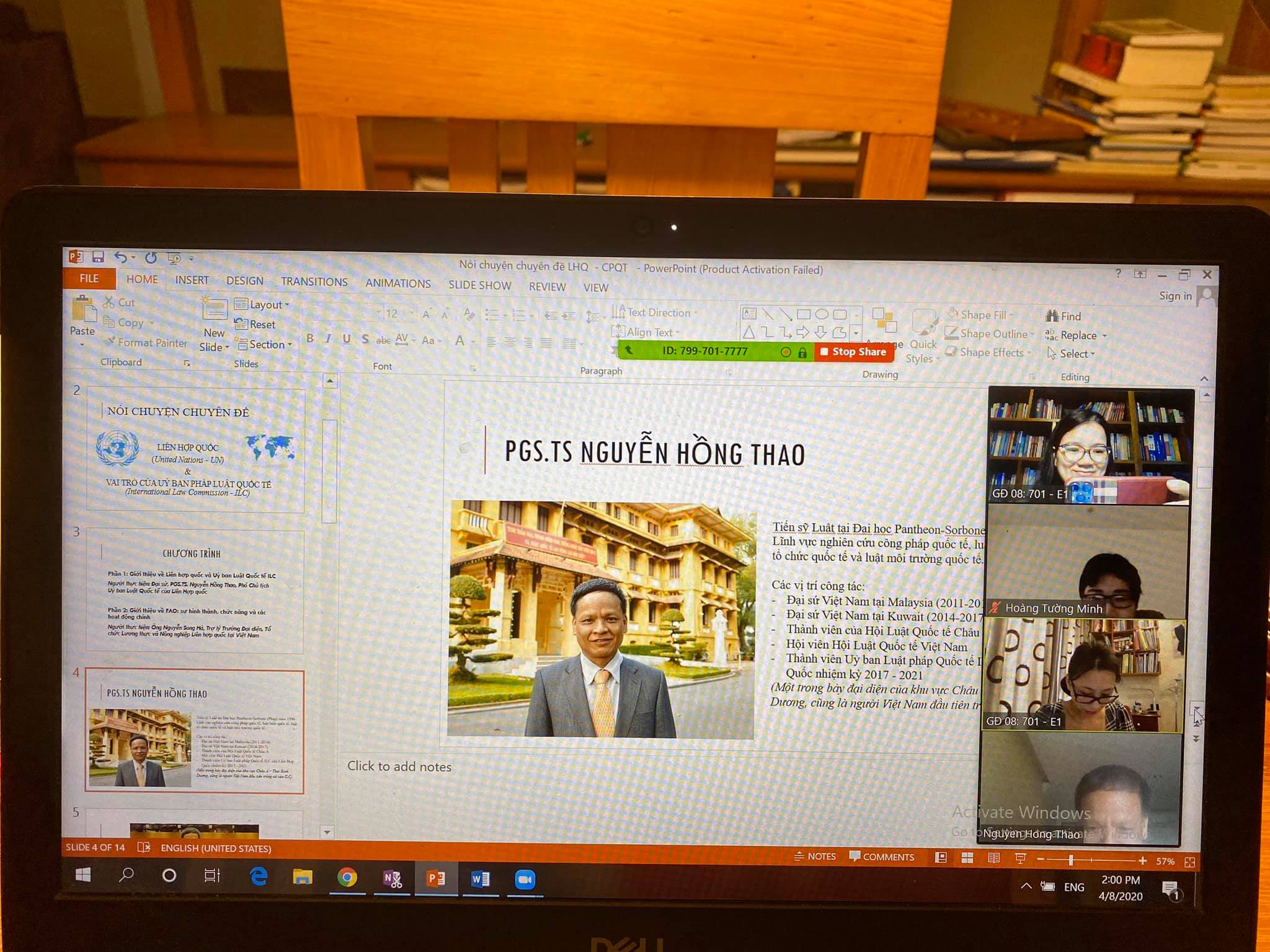This screenshot has height=952, width=1270.
Task: Open Reading View from the status bar
Action: coord(993,858)
